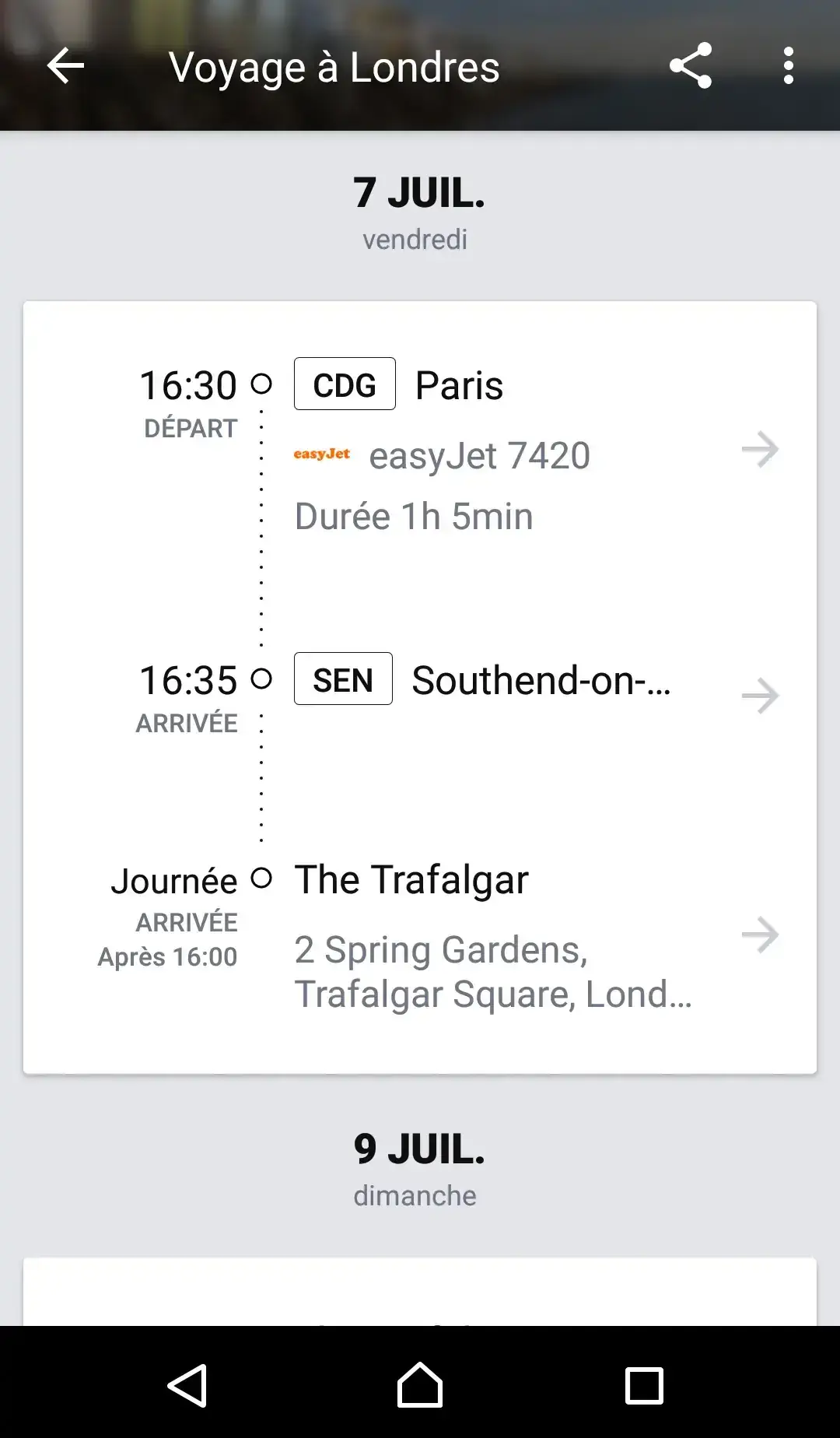Image resolution: width=840 pixels, height=1438 pixels.
Task: Select The Trafalgar timeline marker circle
Action: point(261,879)
